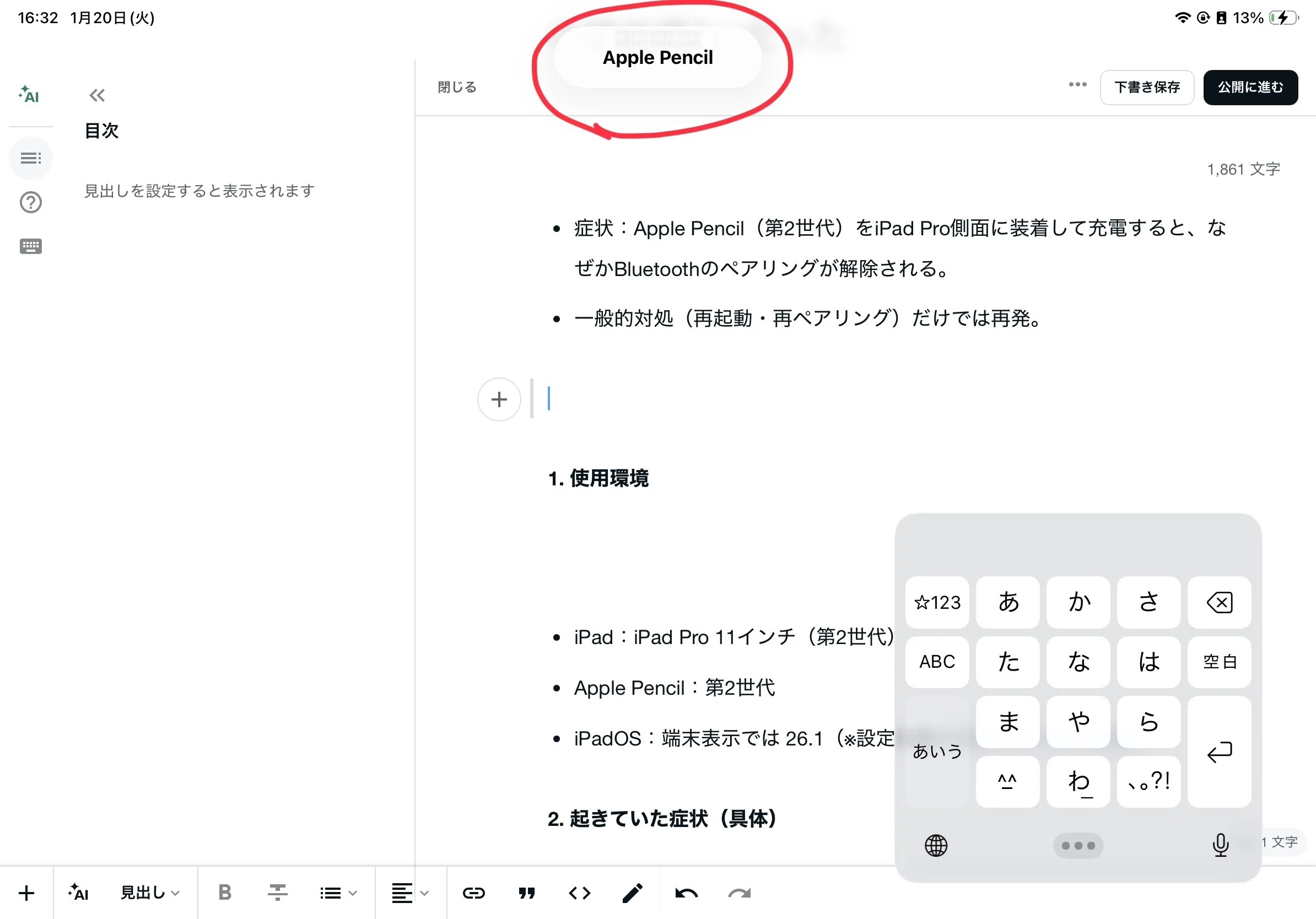Undo the last edit

pyautogui.click(x=686, y=893)
